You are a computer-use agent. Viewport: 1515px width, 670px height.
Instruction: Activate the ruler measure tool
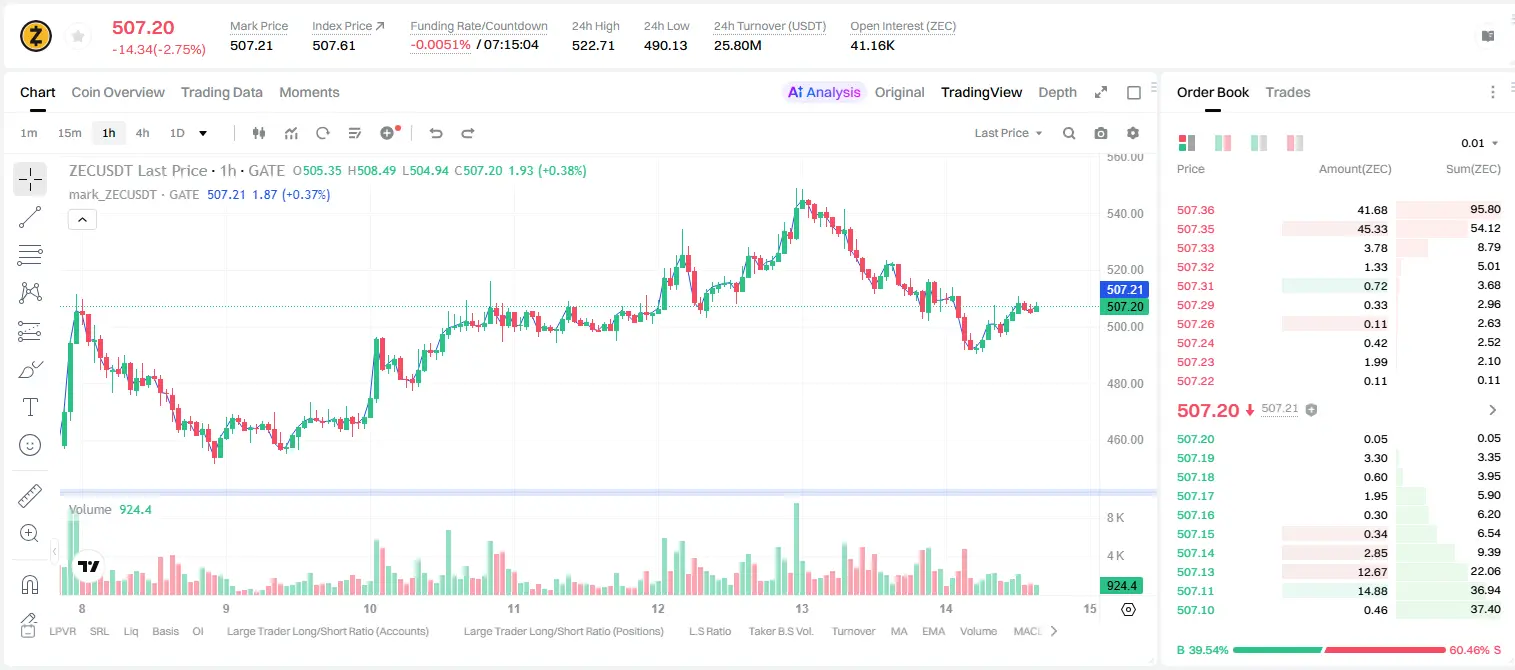30,496
